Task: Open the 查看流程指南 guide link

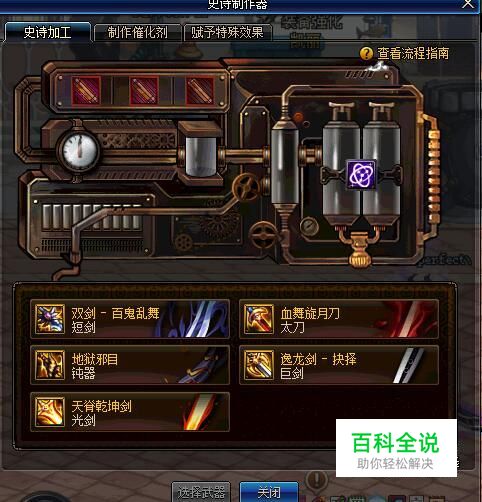Action: point(413,53)
